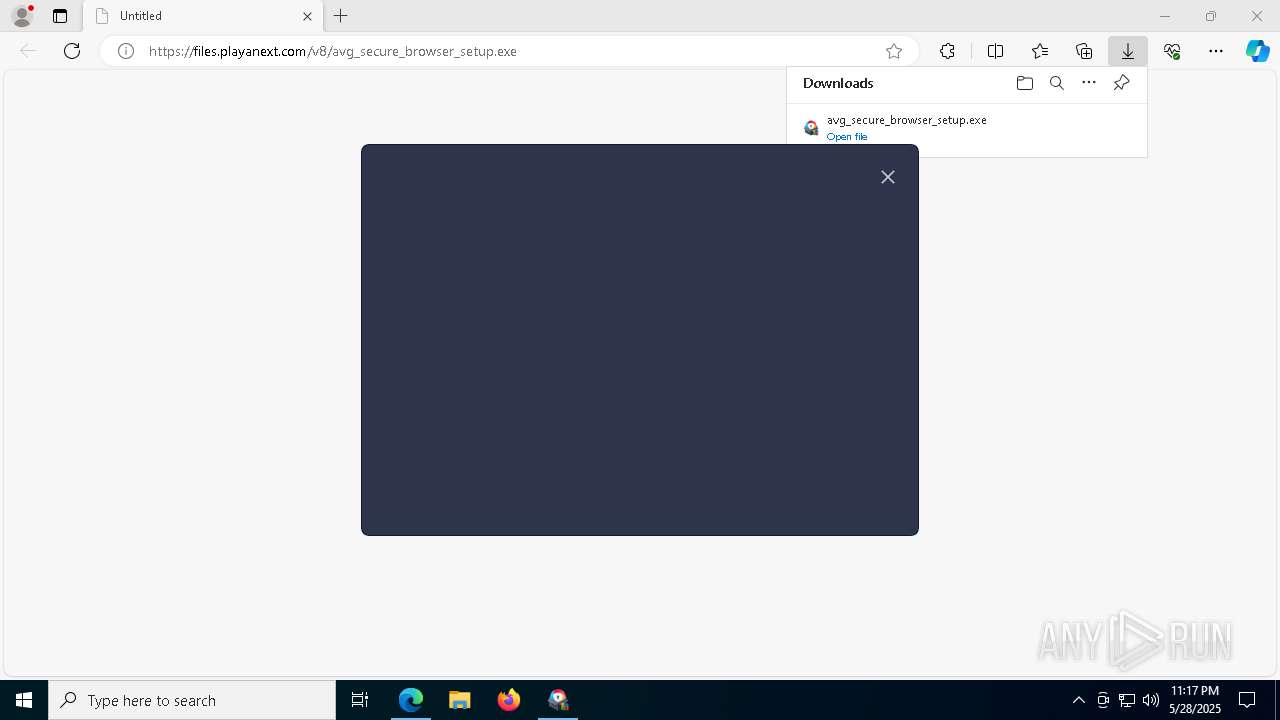Viewport: 1280px width, 720px height.
Task: Open File Explorer from taskbar
Action: coord(460,700)
